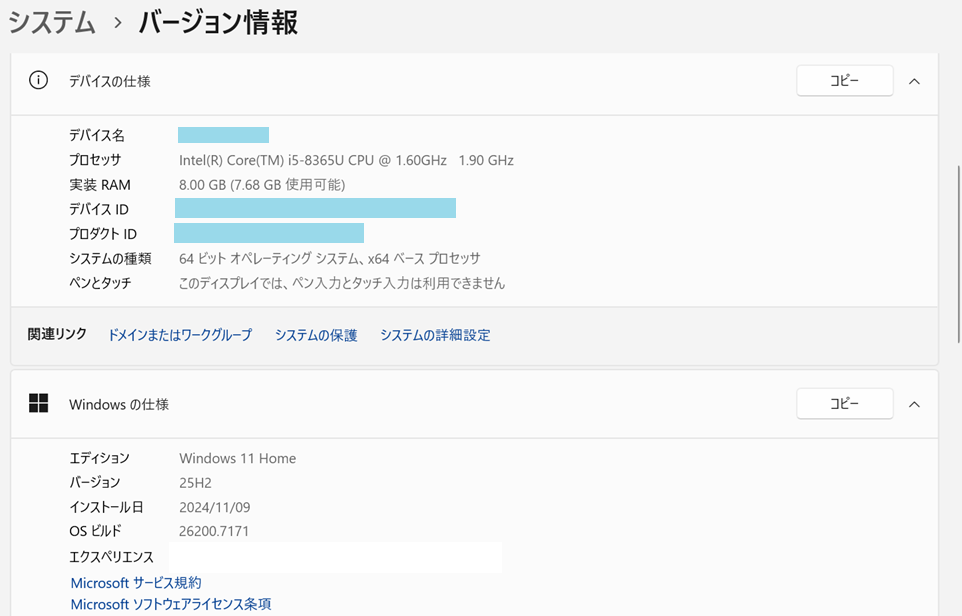
Task: Copy the Windows の仕様 details
Action: (844, 403)
